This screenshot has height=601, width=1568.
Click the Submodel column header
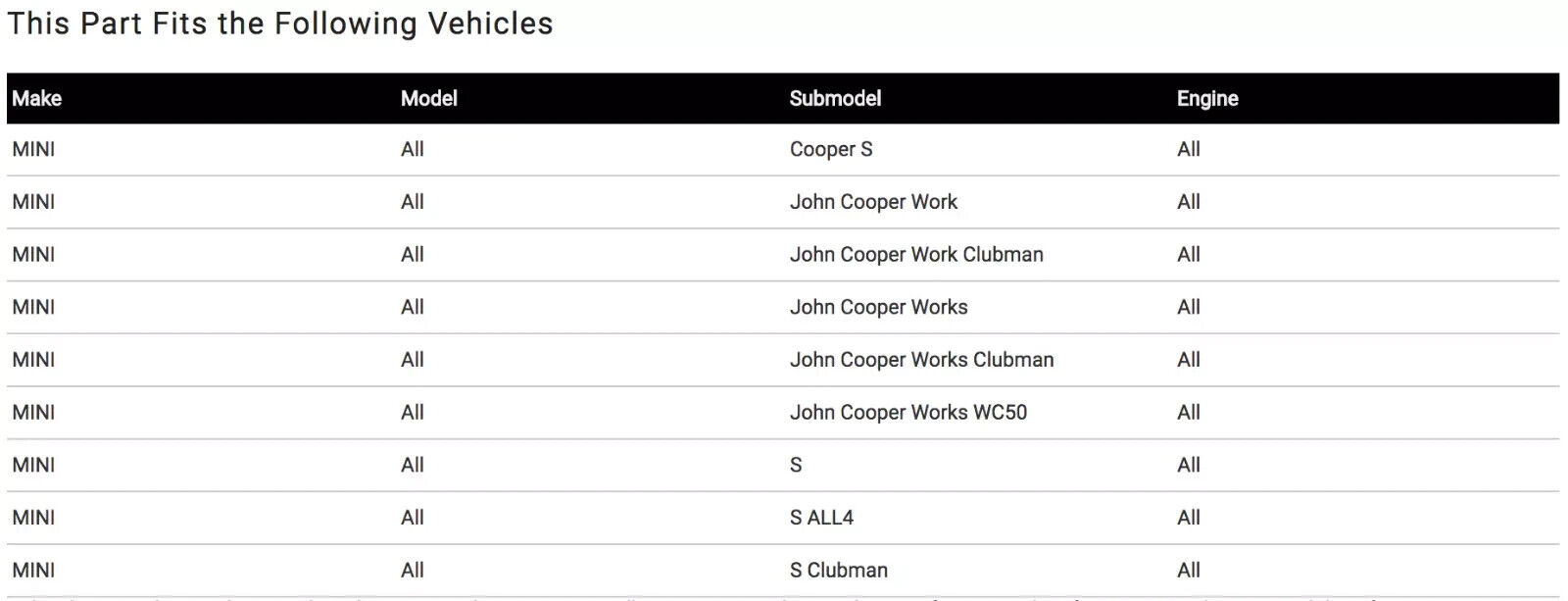835,98
